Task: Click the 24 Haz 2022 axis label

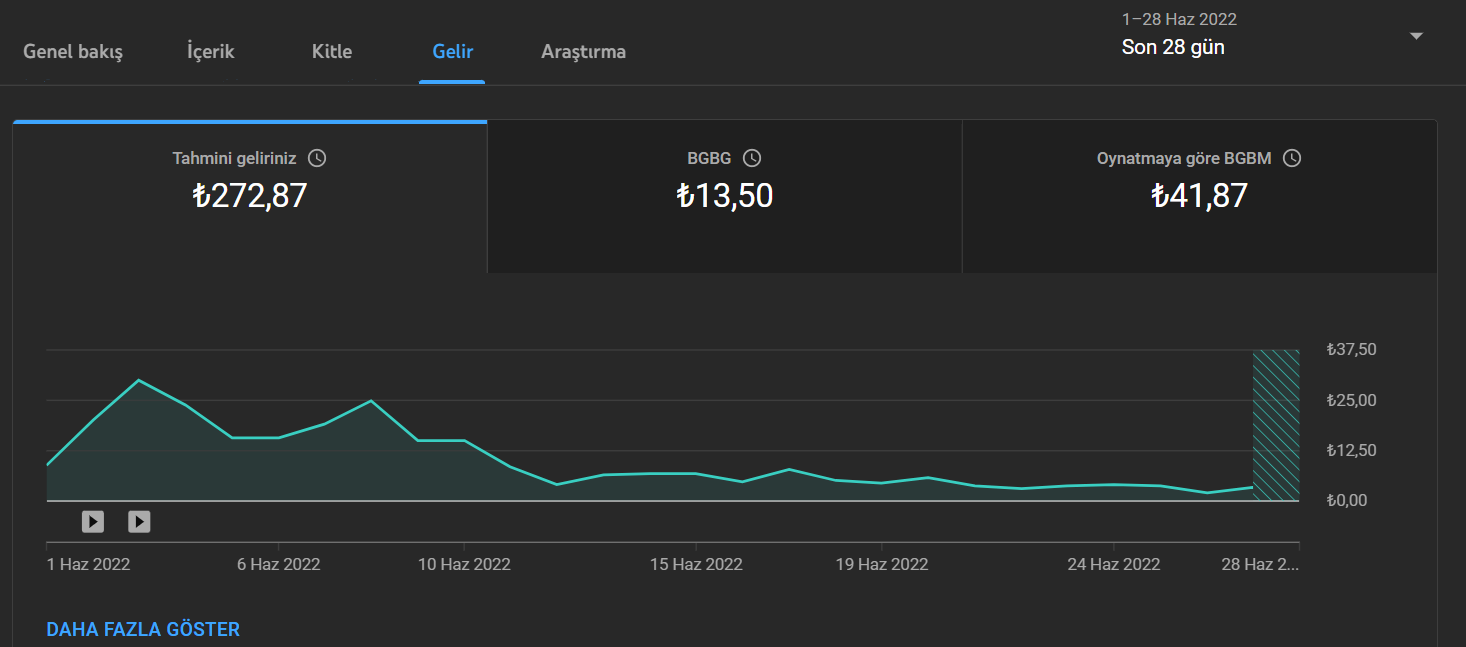Action: 1114,564
